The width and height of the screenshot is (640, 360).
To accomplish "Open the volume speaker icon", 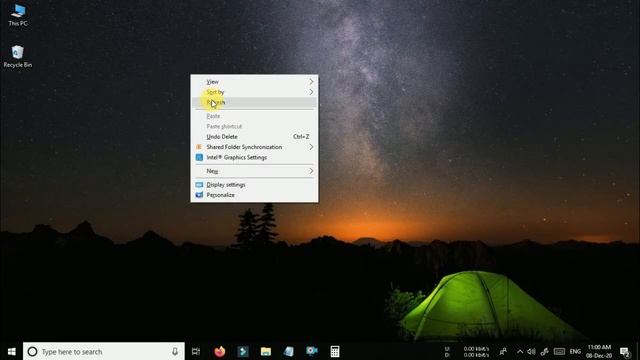I will click(x=531, y=351).
